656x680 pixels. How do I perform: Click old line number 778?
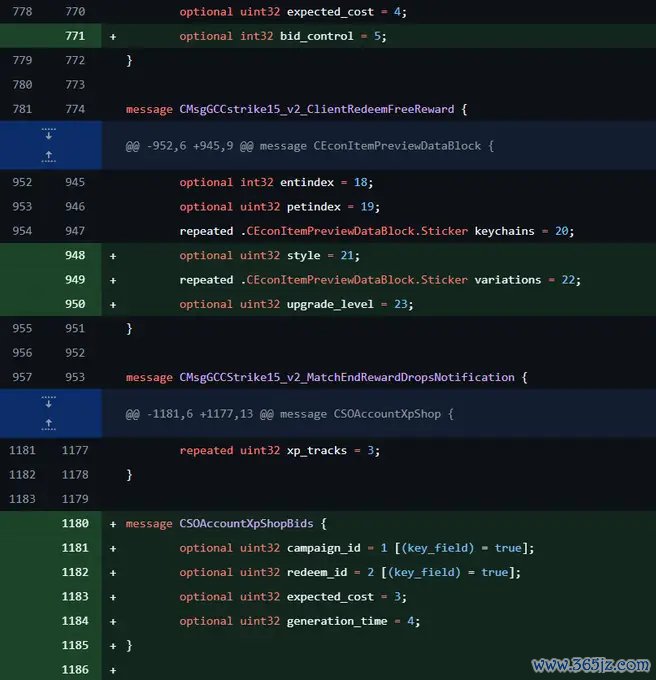tap(22, 11)
